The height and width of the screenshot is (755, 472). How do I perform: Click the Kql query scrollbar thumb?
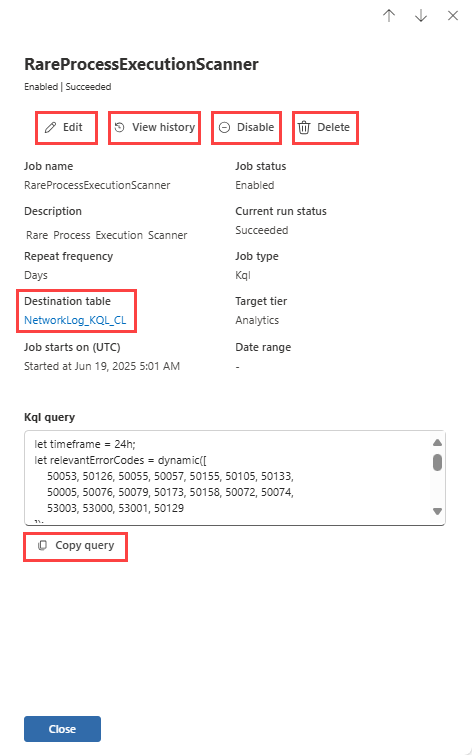point(437,462)
